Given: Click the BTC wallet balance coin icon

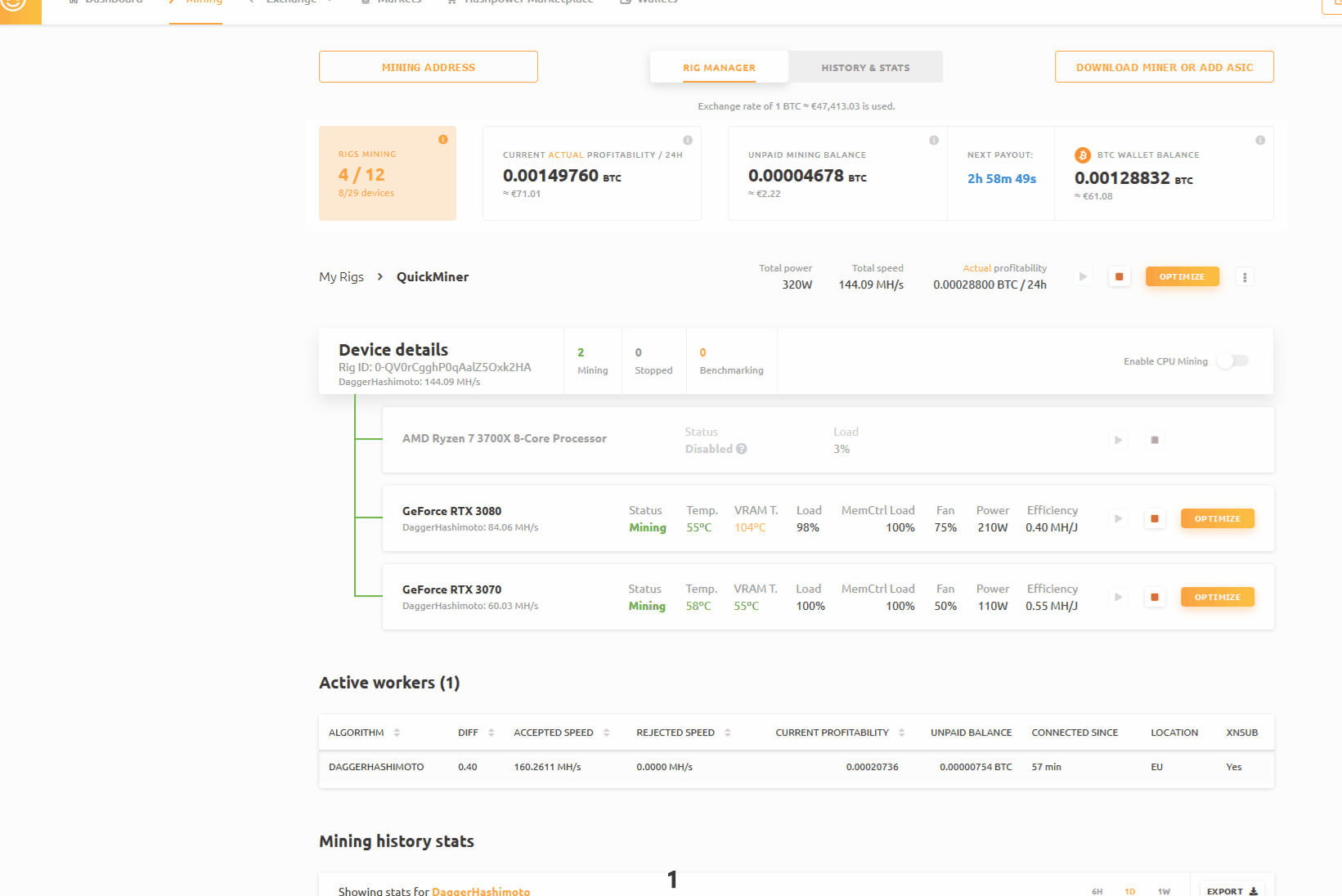Looking at the screenshot, I should 1083,155.
